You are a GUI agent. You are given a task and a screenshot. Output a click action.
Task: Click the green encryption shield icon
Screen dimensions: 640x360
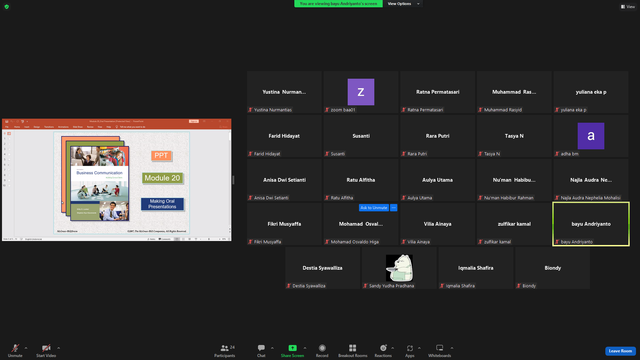tap(7, 7)
